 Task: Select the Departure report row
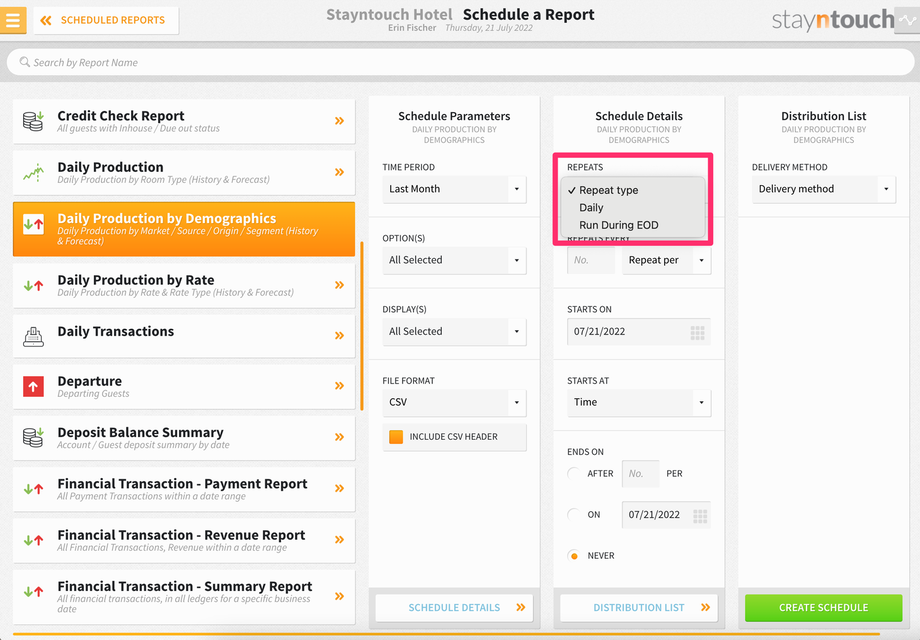tap(184, 387)
